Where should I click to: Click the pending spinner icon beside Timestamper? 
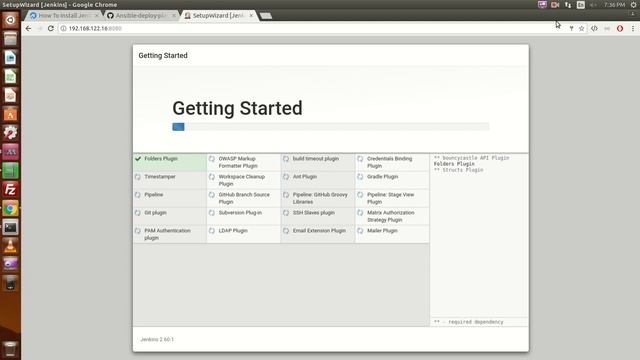[x=138, y=177]
